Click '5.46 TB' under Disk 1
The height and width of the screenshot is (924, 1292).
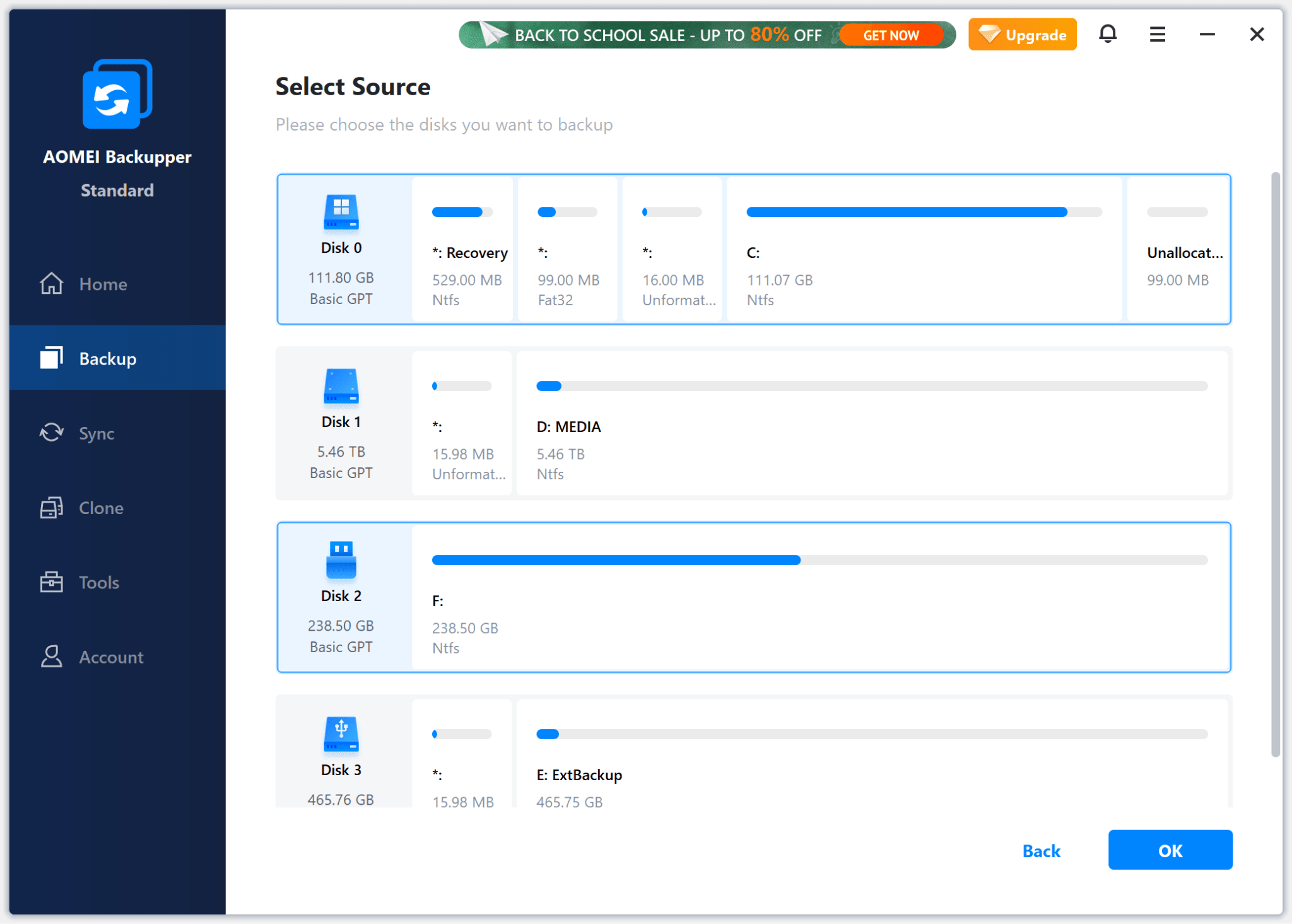341,452
